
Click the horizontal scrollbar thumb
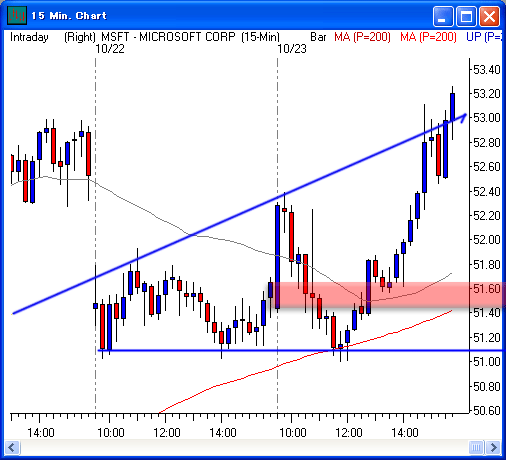(476, 447)
